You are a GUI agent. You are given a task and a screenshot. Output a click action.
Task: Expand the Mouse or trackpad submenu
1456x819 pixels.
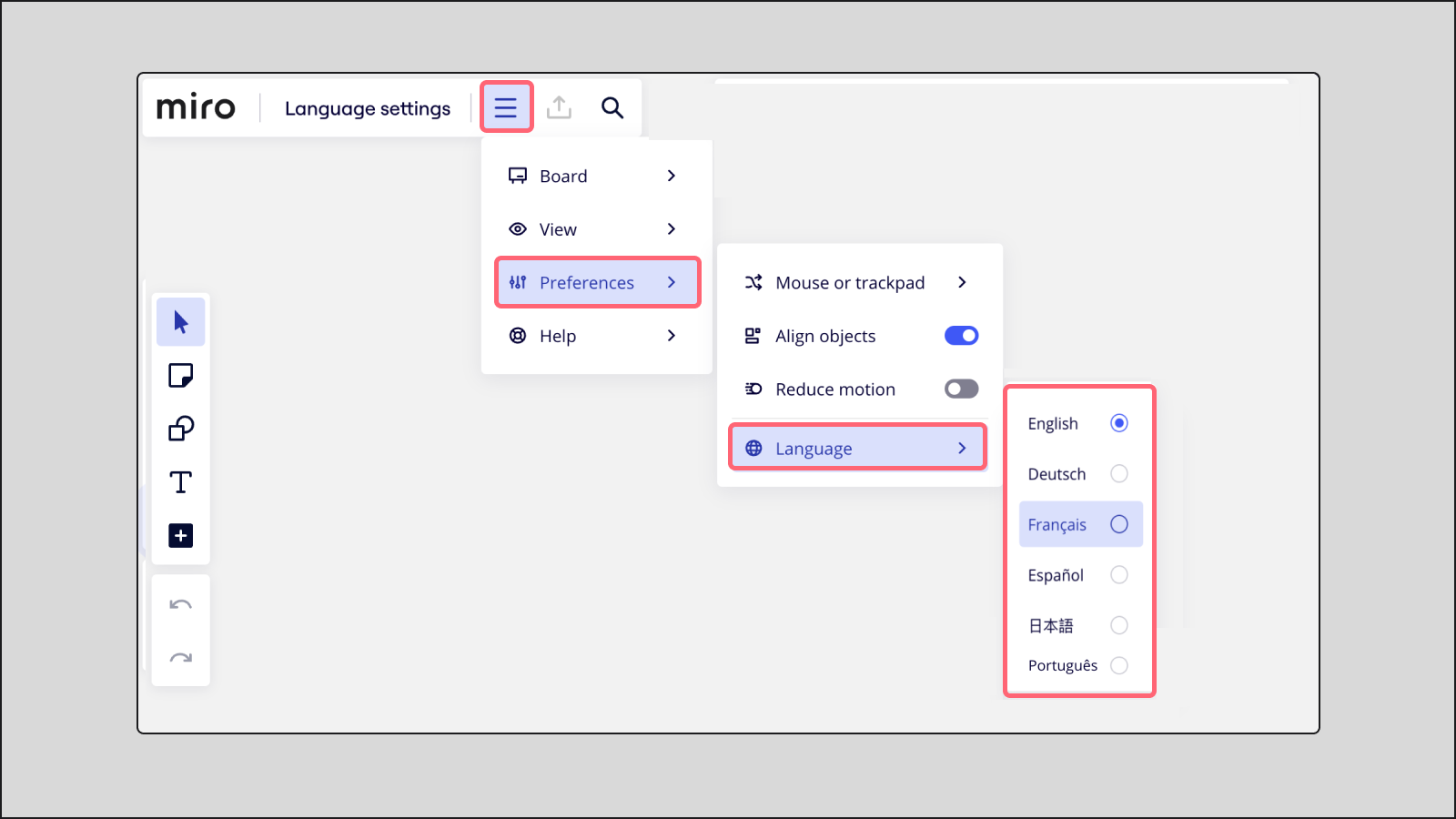tap(855, 282)
